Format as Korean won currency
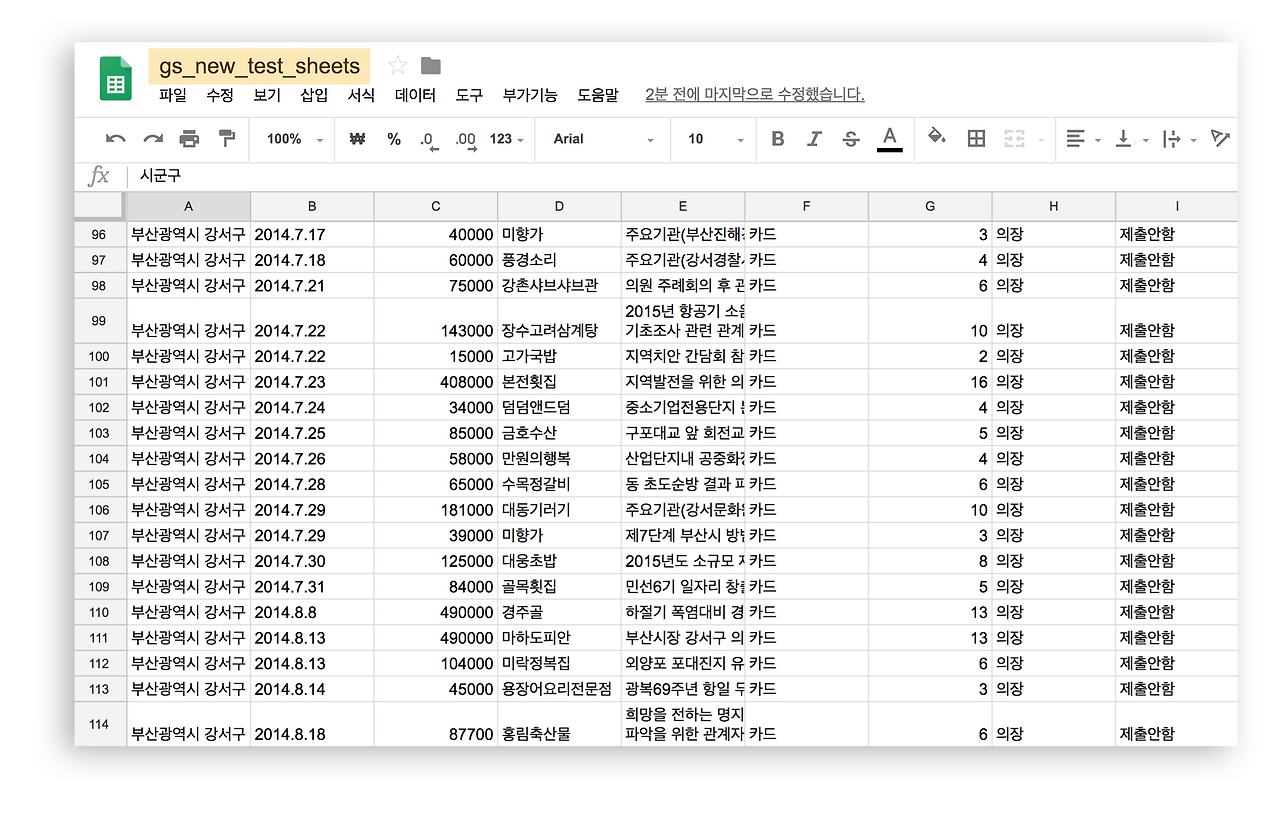Image resolution: width=1280 pixels, height=834 pixels. [357, 139]
